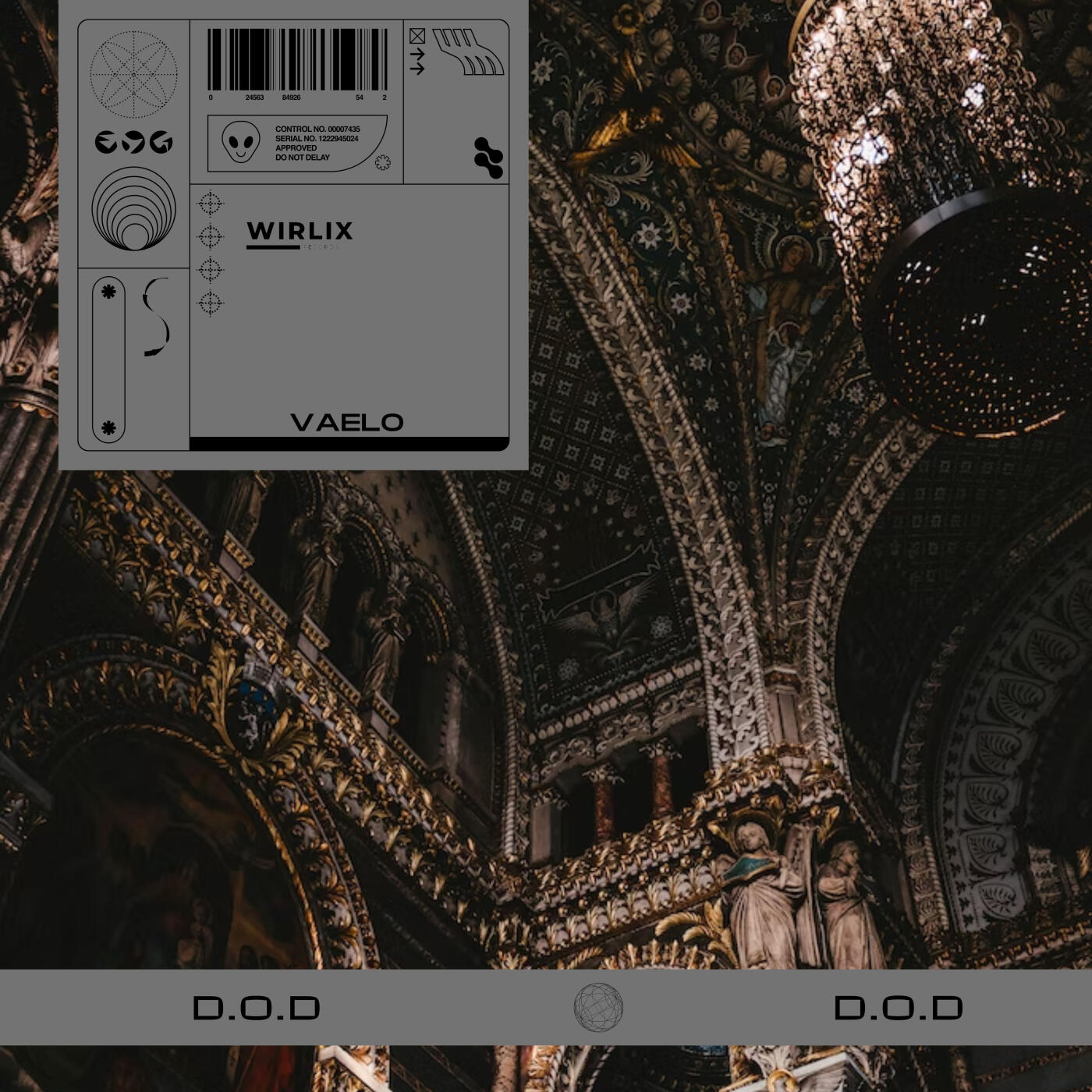Viewport: 1092px width, 1092px height.
Task: Click the three round glyph symbols
Action: click(133, 142)
